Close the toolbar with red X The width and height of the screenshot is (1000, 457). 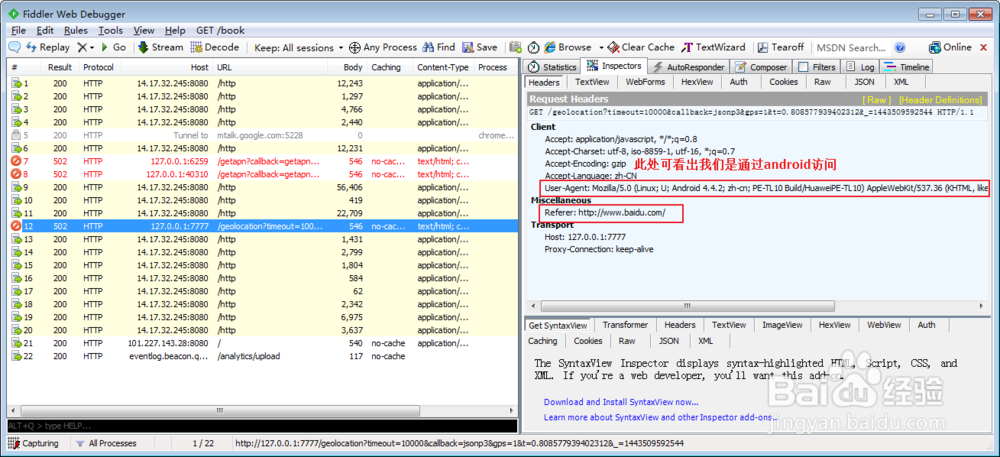(x=984, y=47)
